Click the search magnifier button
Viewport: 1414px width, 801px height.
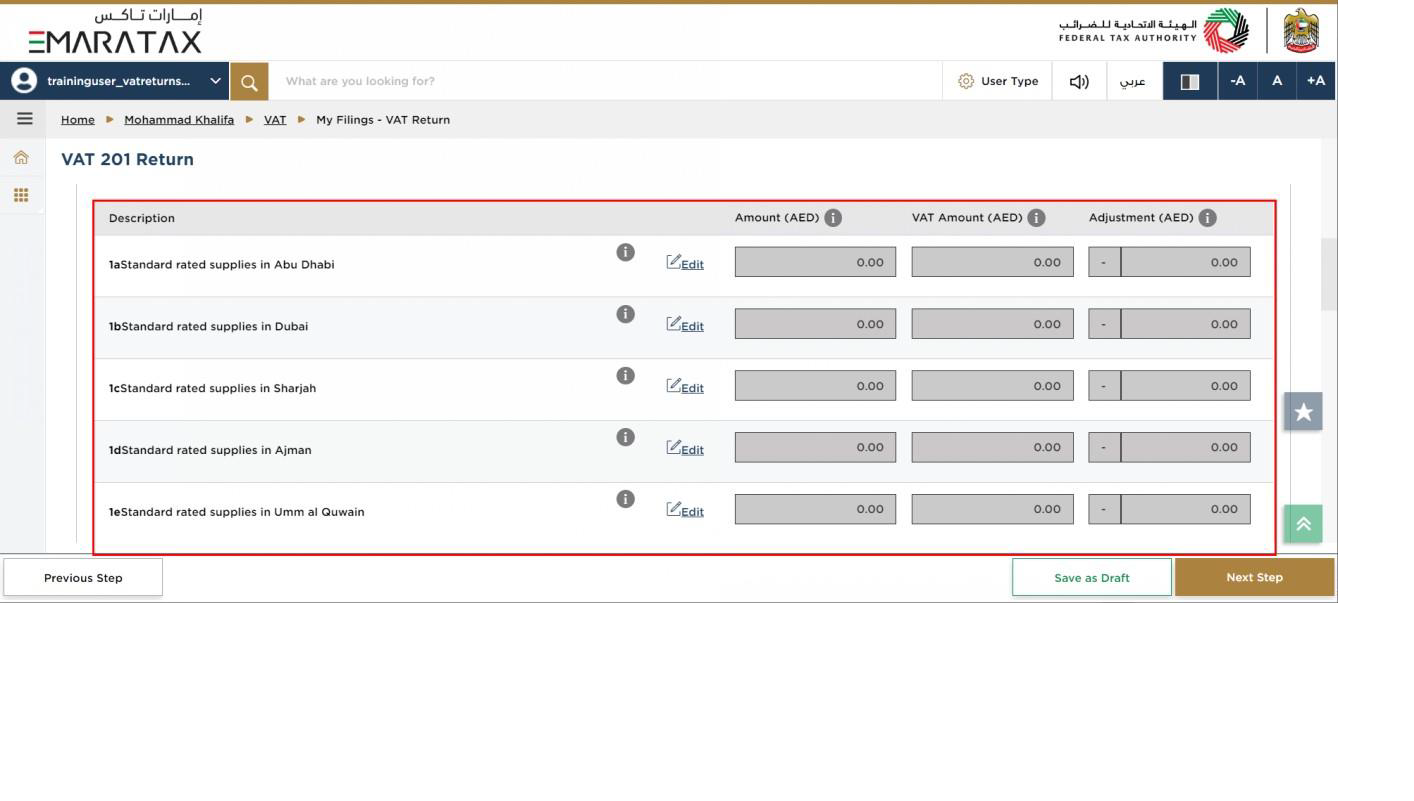[x=249, y=81]
